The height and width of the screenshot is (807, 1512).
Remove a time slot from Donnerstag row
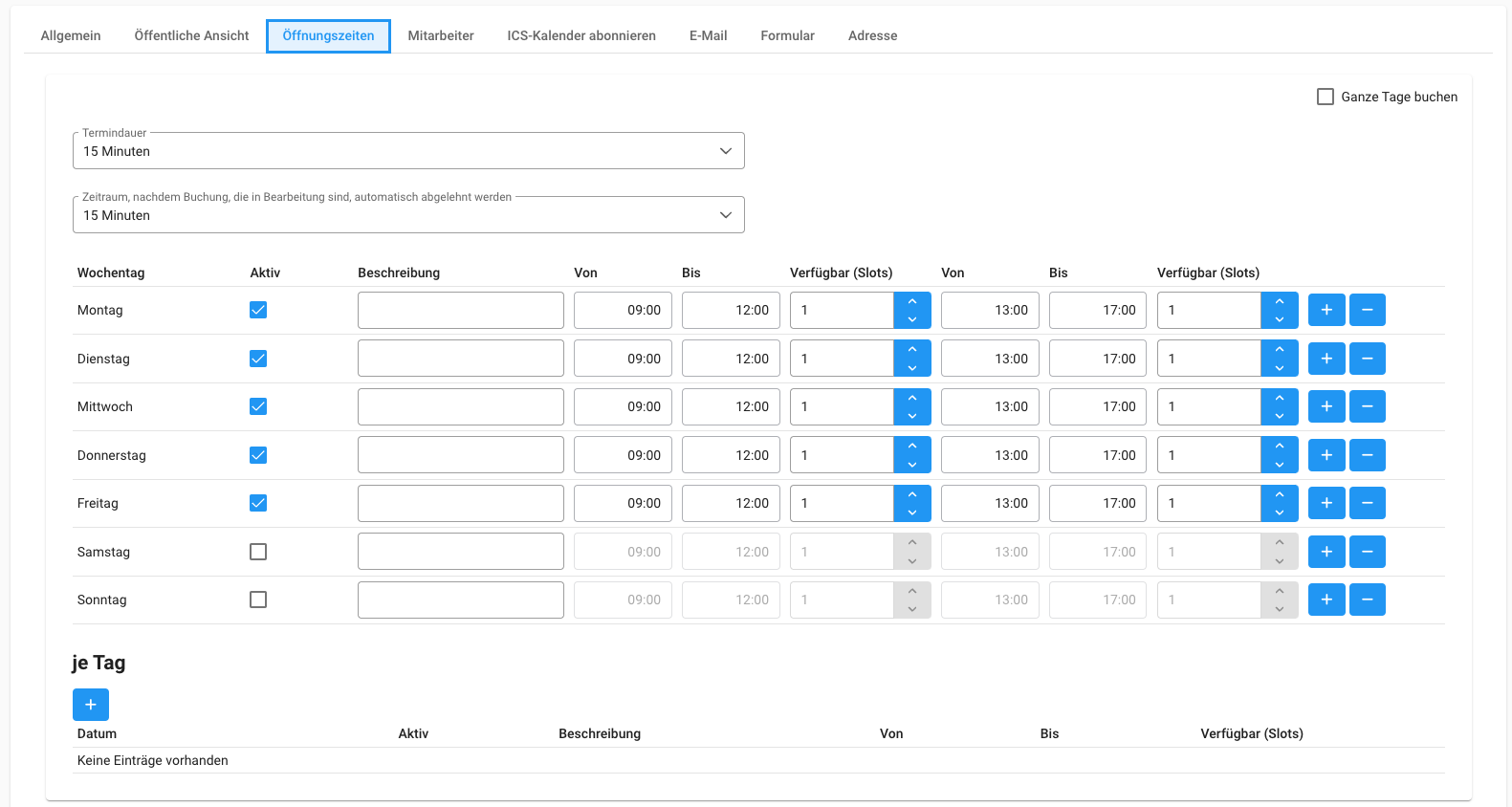(1367, 455)
